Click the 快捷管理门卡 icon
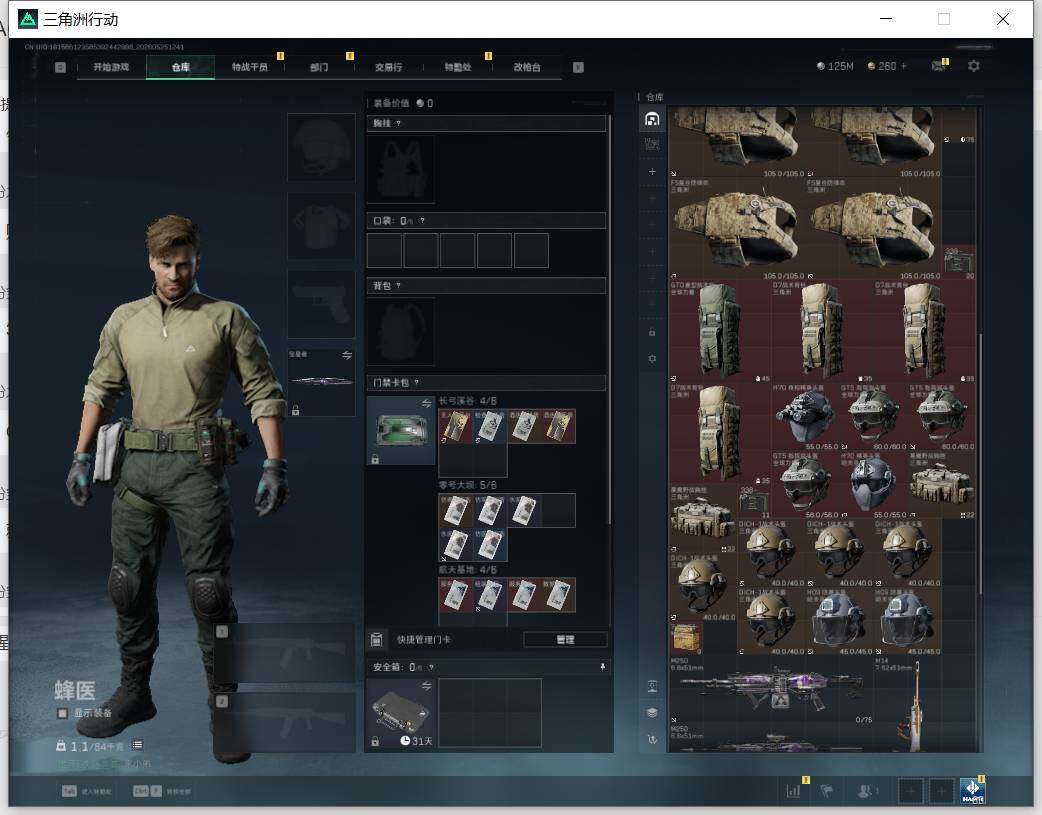Image resolution: width=1042 pixels, height=815 pixels. click(x=376, y=640)
